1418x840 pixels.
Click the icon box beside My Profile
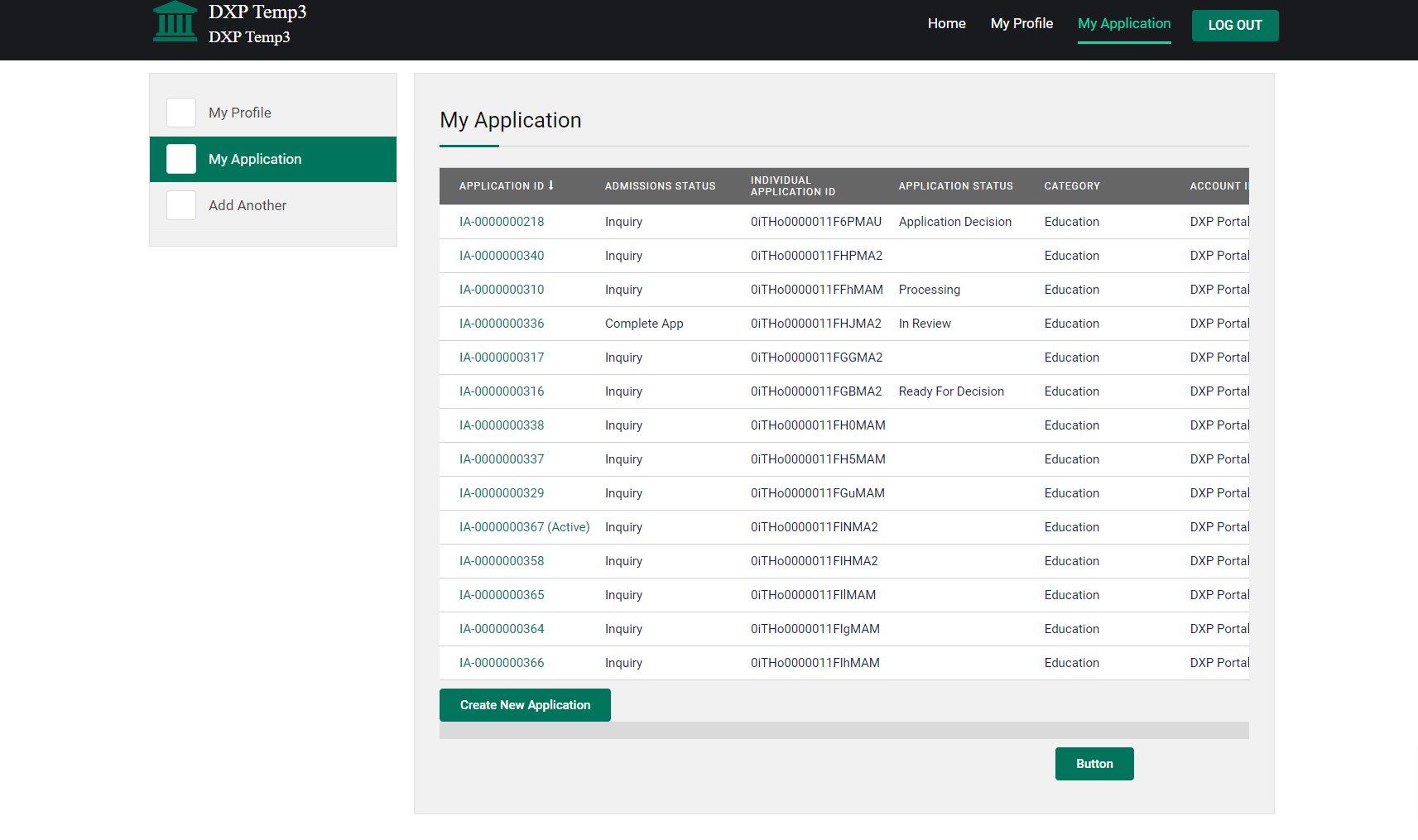pos(181,113)
